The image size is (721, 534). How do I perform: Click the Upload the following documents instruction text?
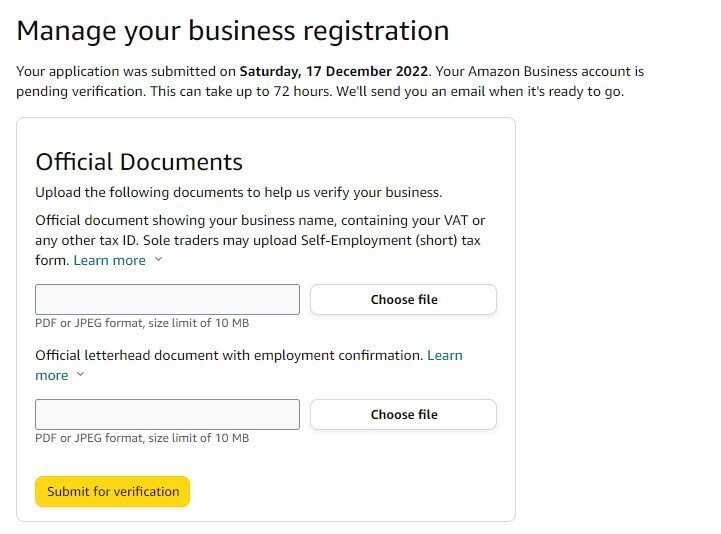point(238,192)
